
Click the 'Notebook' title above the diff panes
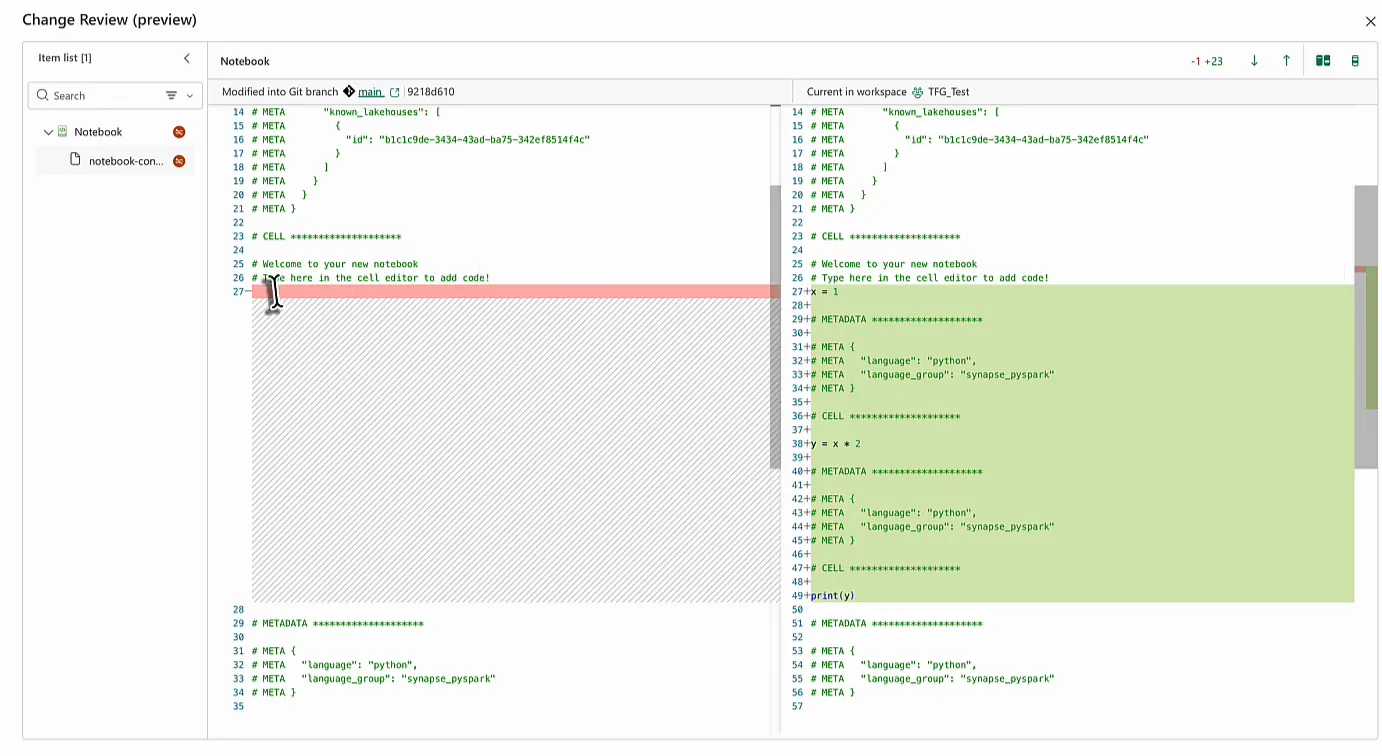tap(245, 62)
